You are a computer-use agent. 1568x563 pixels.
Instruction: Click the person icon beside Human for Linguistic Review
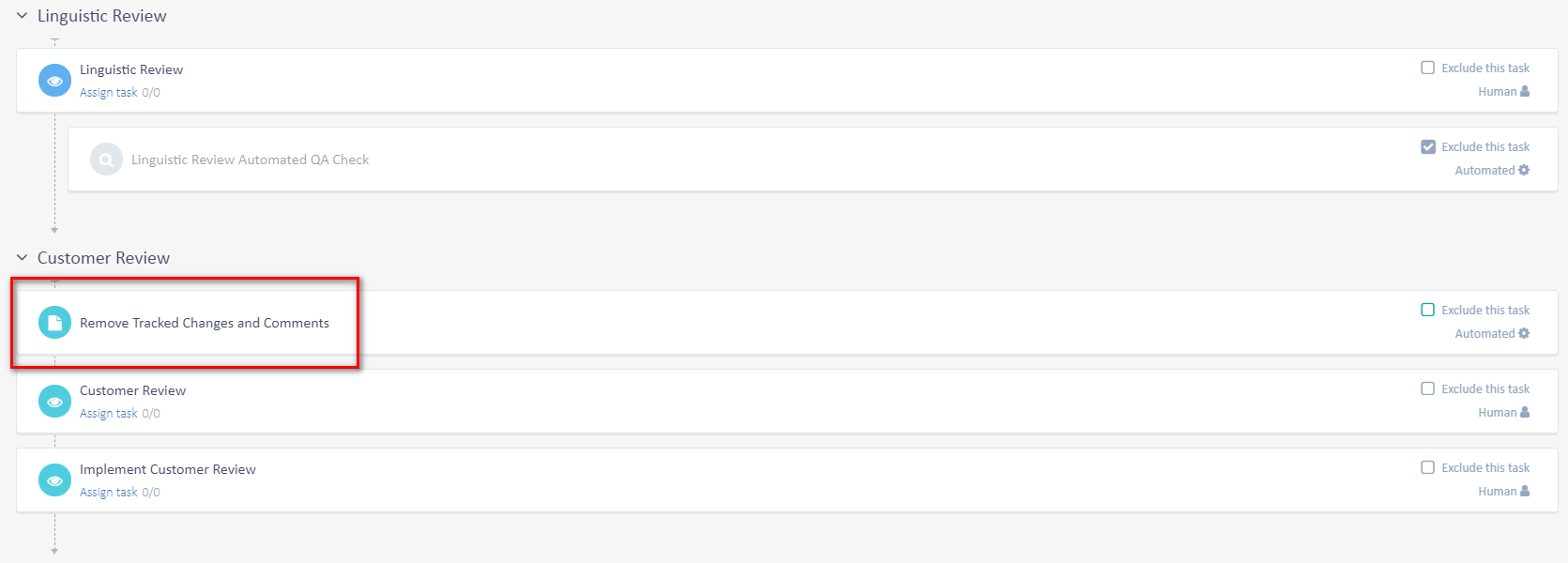(x=1525, y=91)
